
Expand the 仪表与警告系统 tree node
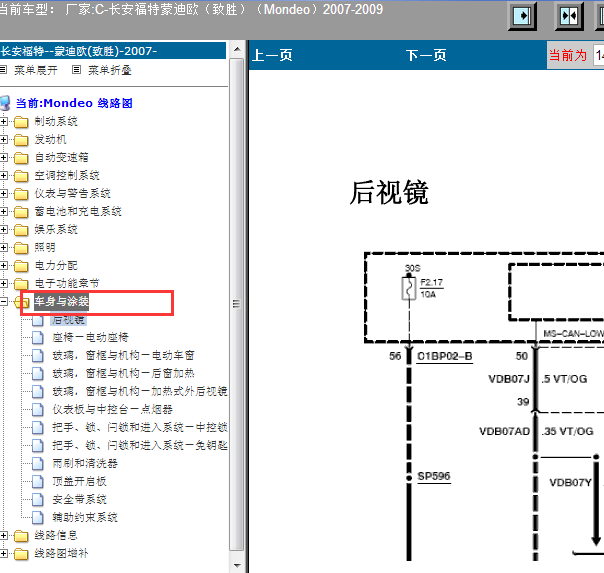(3, 193)
